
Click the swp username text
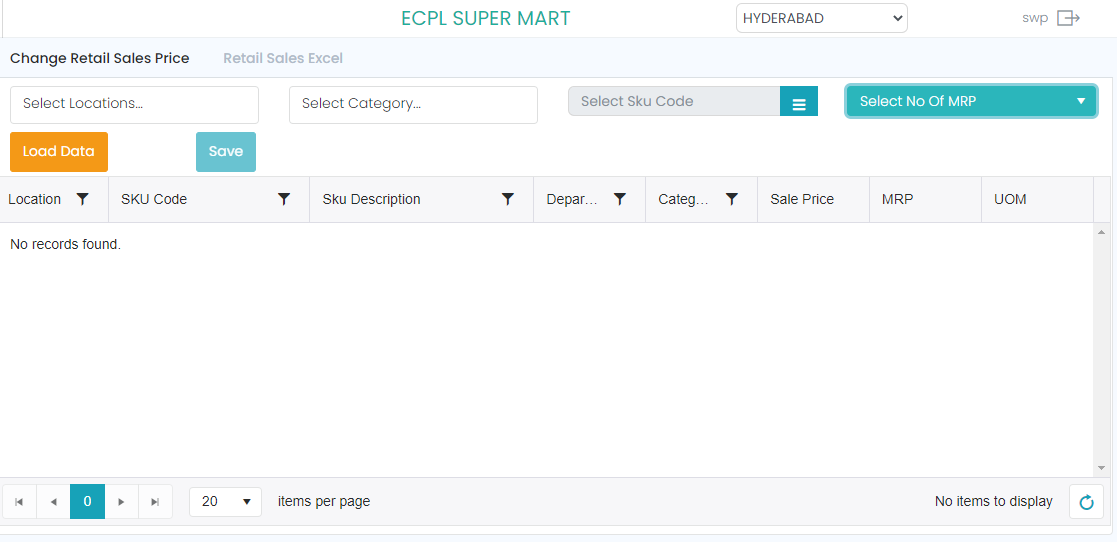1035,19
